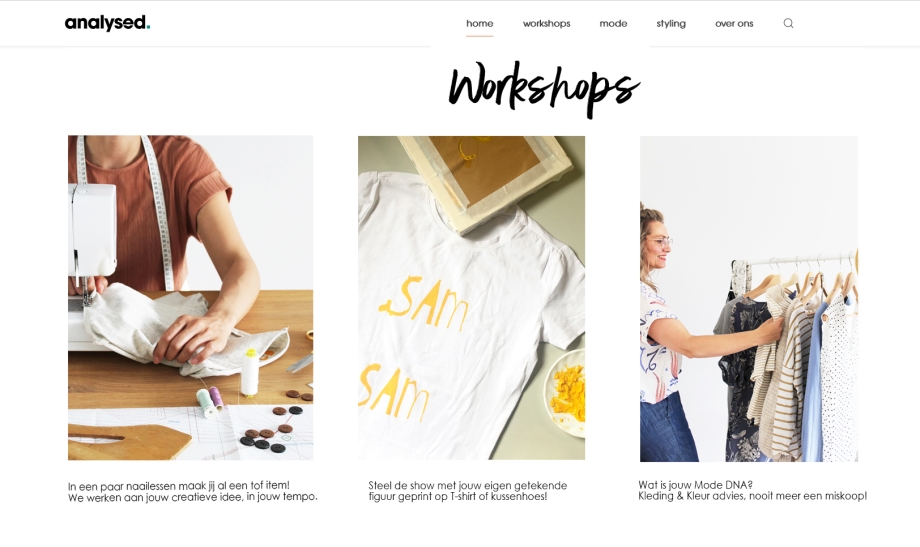The width and height of the screenshot is (920, 547).
Task: Open the styling menu item
Action: click(671, 23)
